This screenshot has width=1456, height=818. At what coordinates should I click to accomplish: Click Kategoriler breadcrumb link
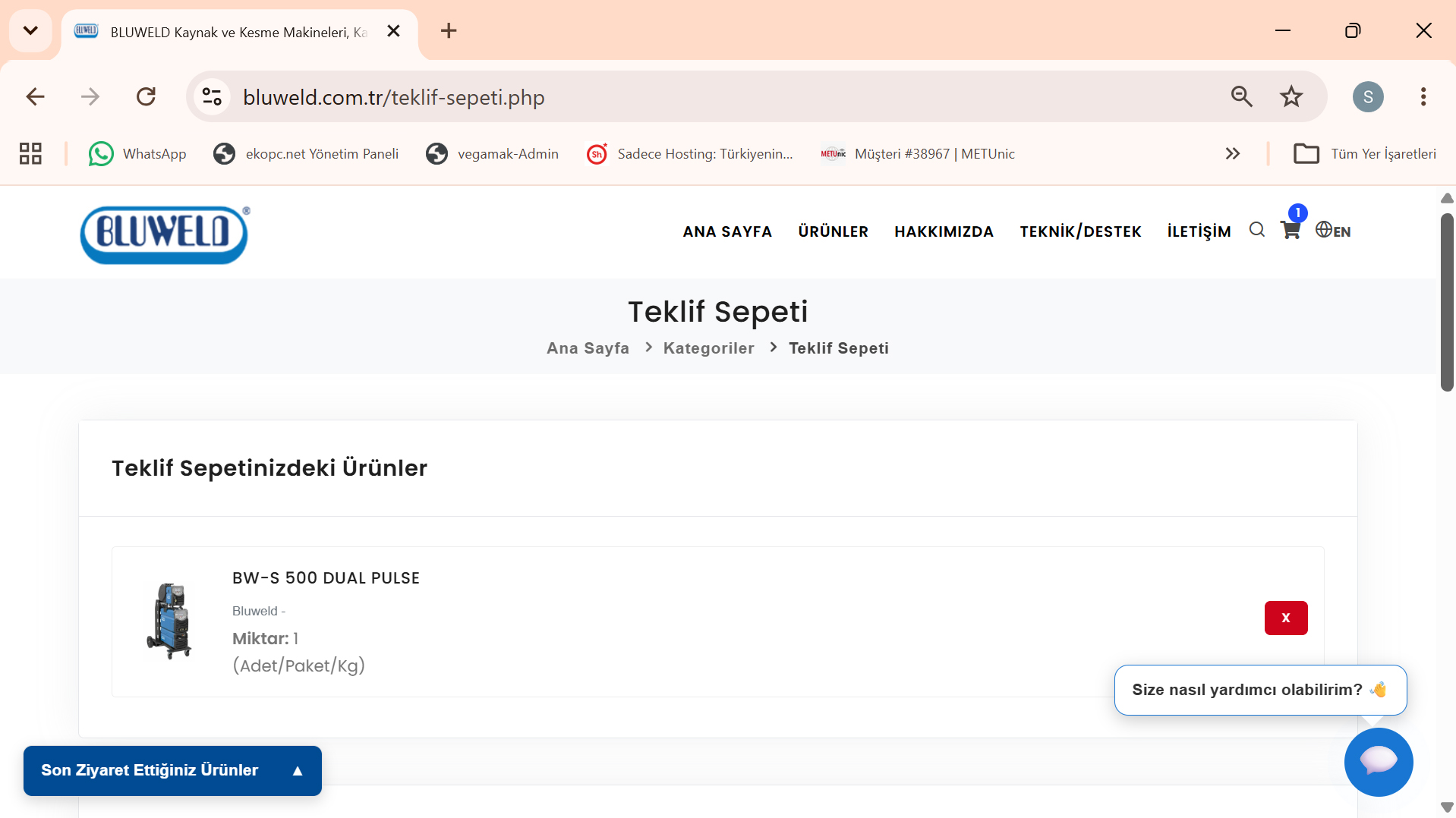pyautogui.click(x=709, y=348)
